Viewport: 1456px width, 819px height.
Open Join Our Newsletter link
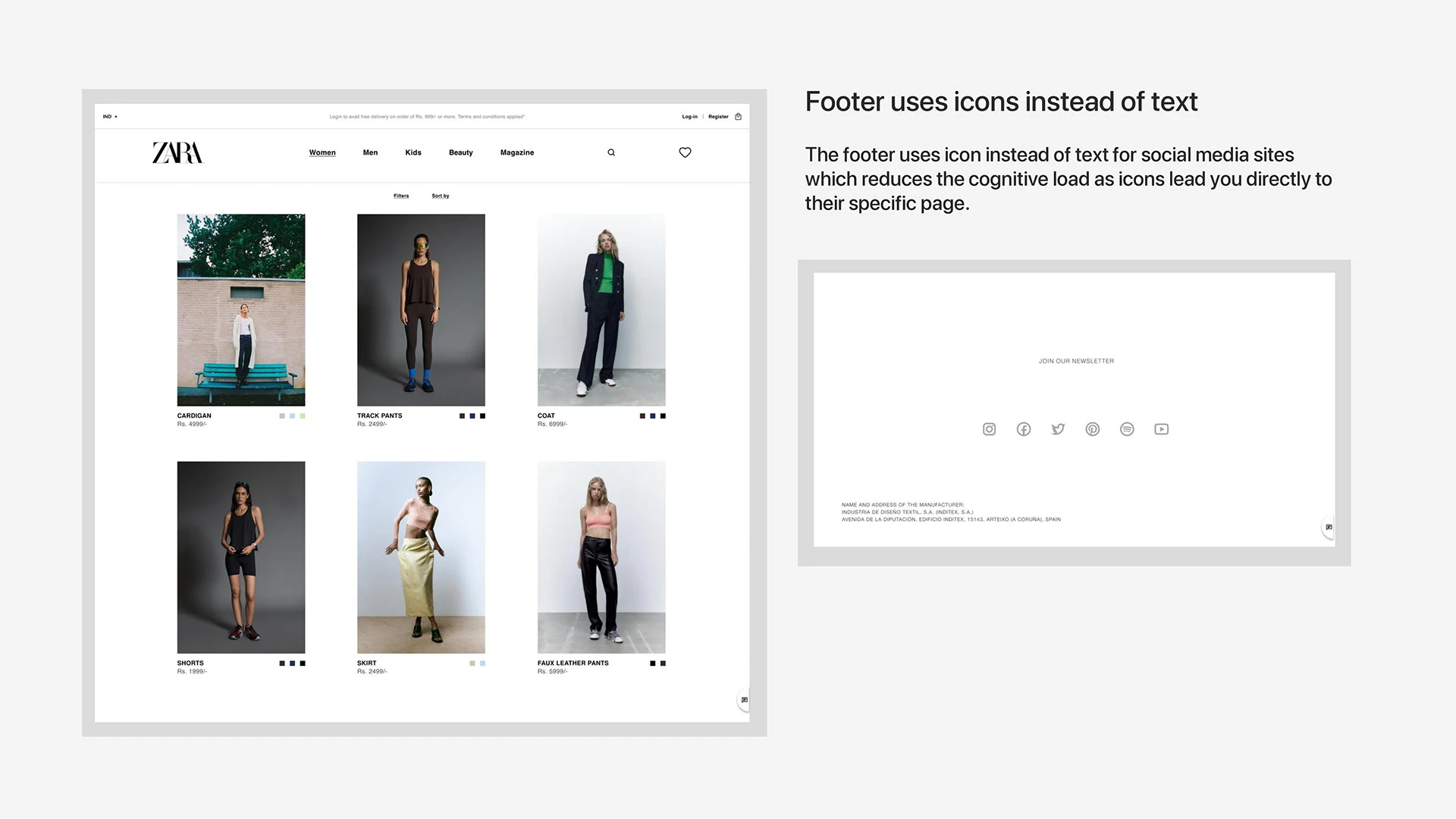(x=1076, y=361)
